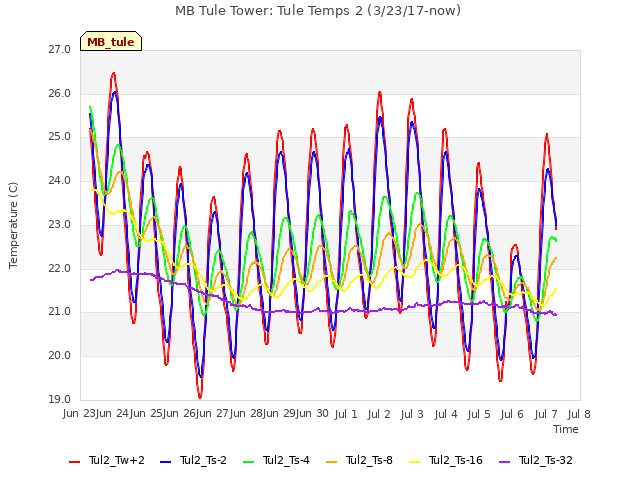Select the Tul2_Ts-16 legend label

(456, 460)
